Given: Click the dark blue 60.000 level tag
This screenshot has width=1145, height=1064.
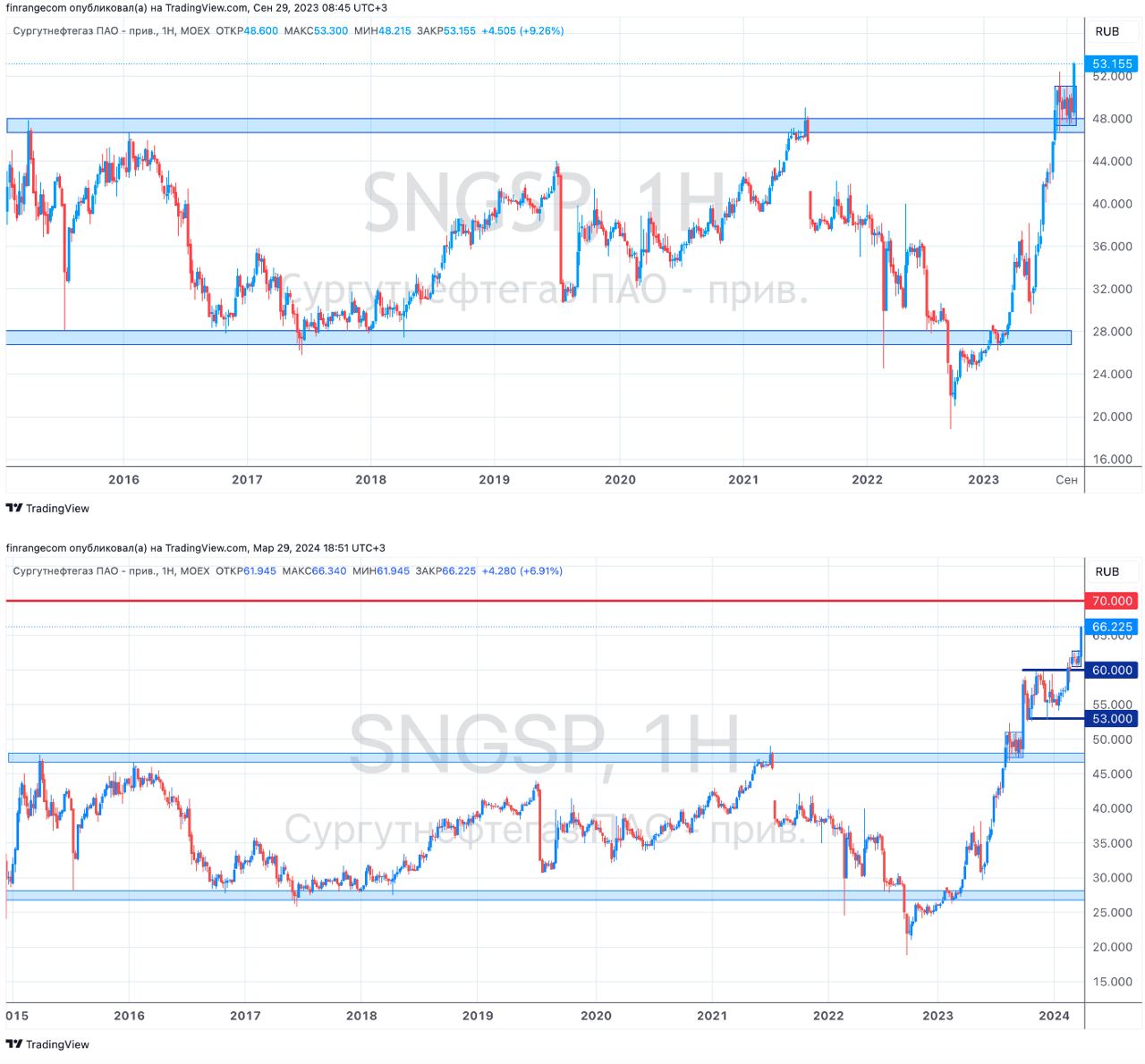Looking at the screenshot, I should point(1112,670).
